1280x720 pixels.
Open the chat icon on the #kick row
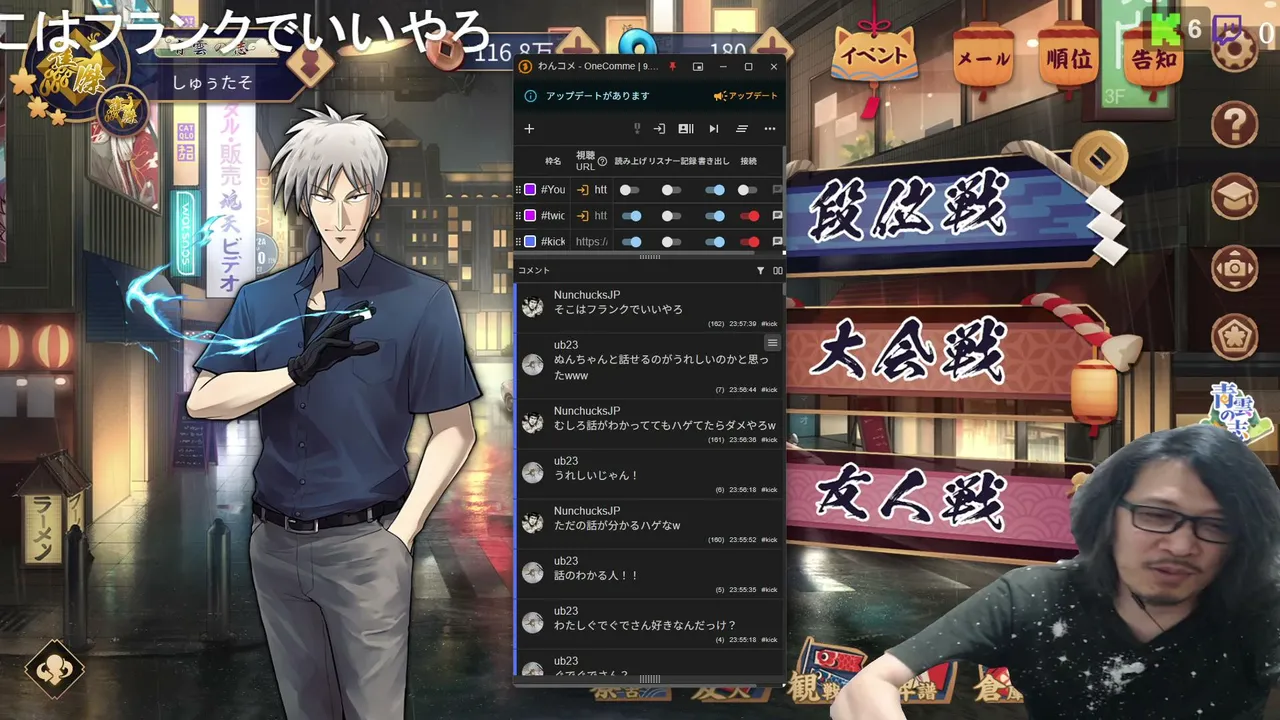click(x=777, y=241)
